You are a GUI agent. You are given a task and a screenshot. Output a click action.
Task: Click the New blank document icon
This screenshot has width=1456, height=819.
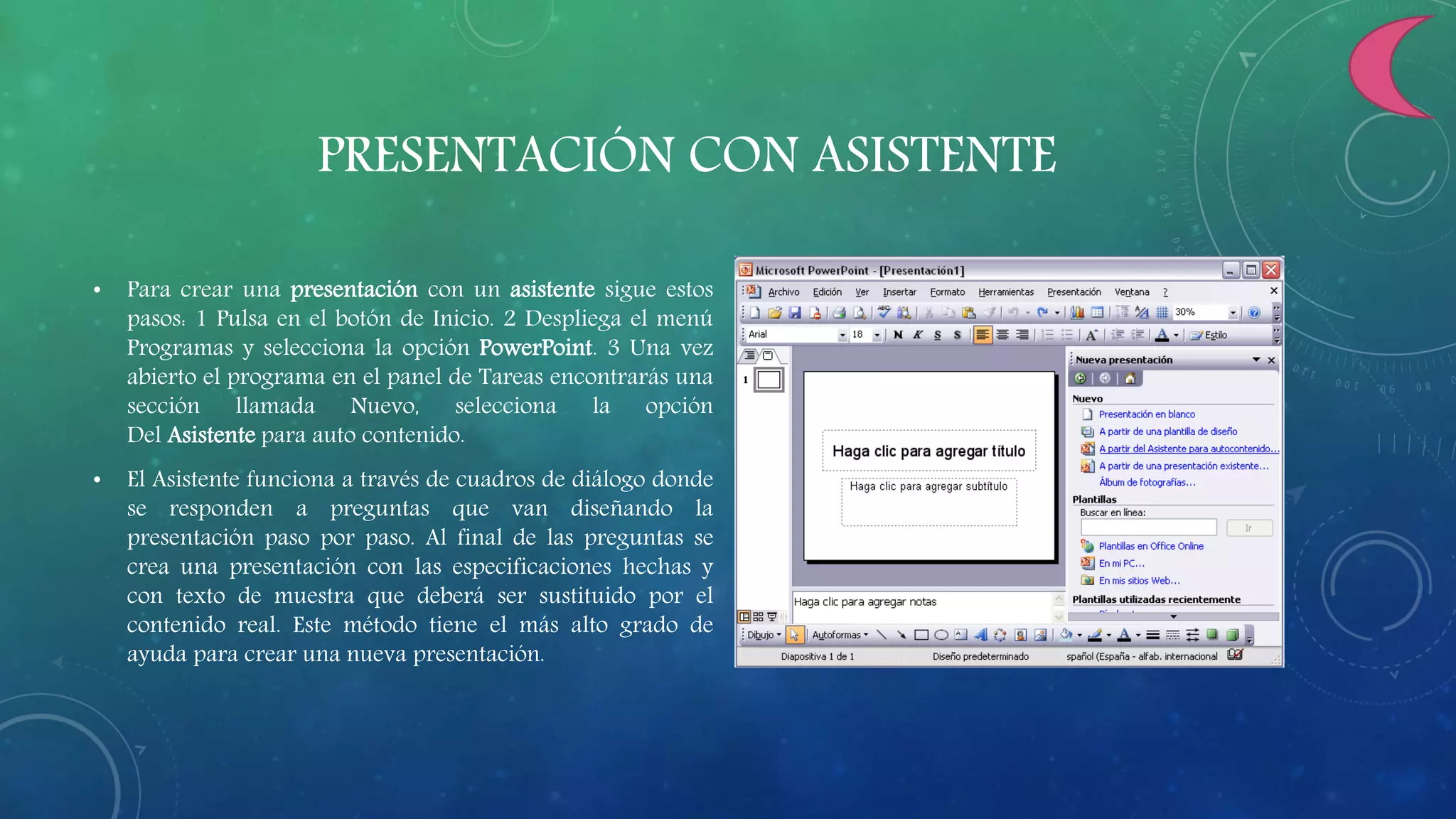tap(755, 313)
